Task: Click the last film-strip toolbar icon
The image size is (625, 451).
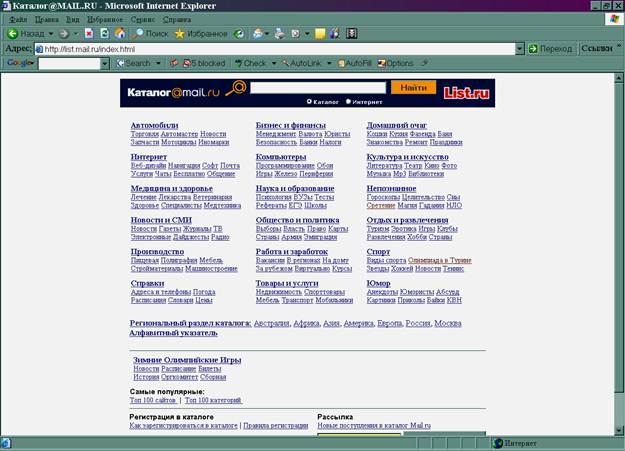Action: pyautogui.click(x=352, y=34)
